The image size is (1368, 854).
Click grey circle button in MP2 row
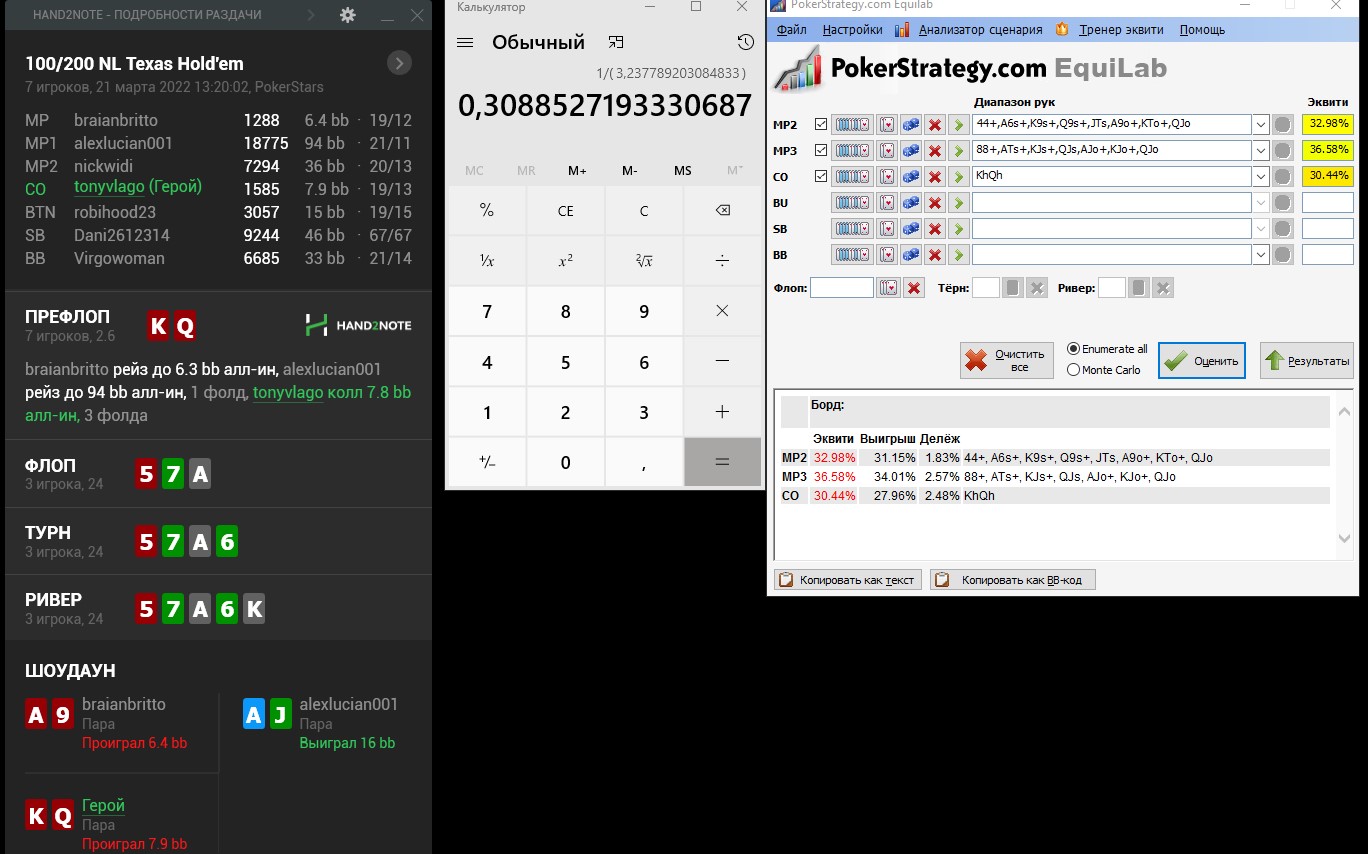[x=1283, y=124]
